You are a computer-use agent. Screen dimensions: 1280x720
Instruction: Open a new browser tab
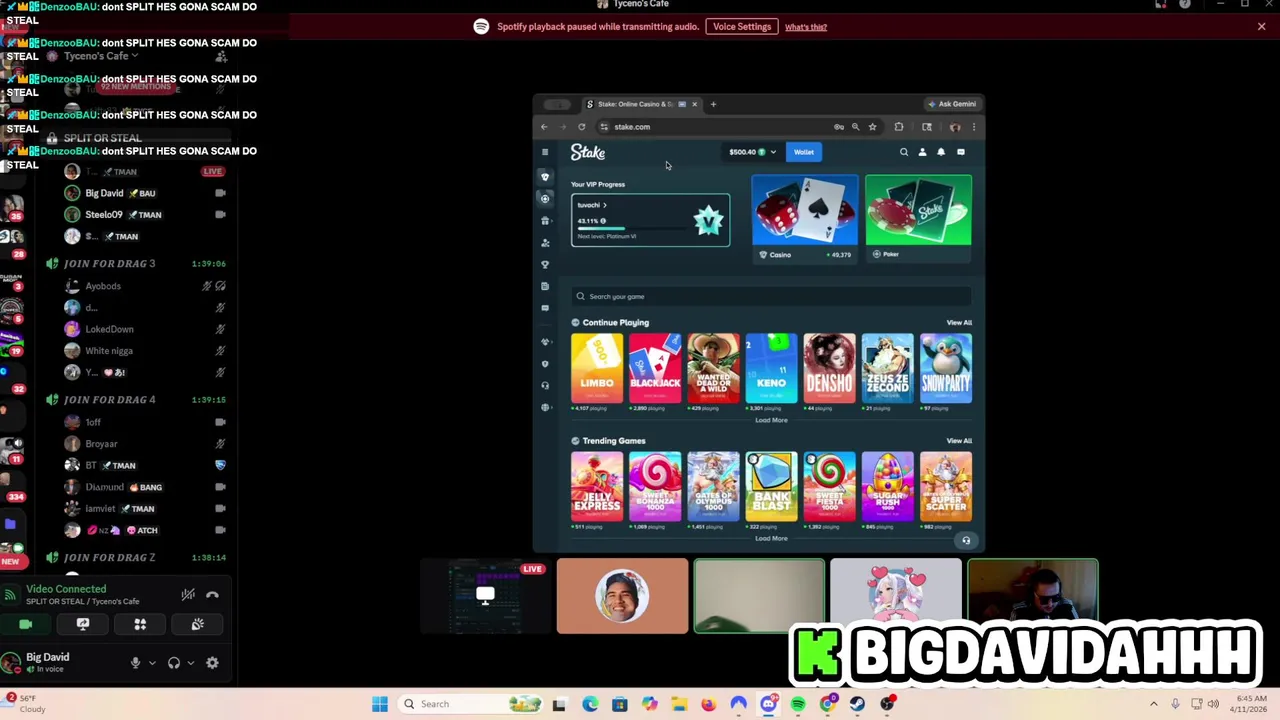713,104
